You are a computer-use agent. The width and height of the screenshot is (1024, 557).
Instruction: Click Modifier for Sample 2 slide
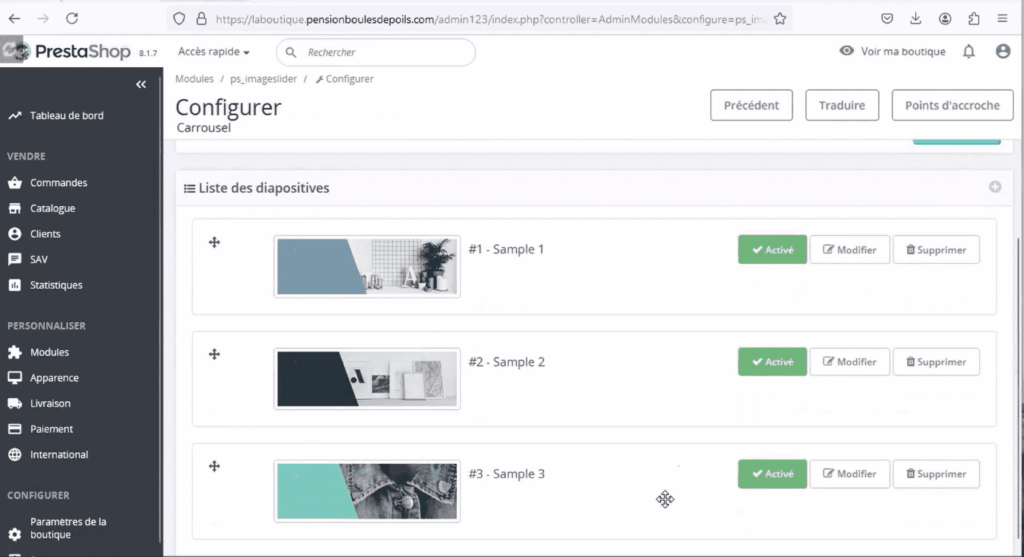point(850,362)
